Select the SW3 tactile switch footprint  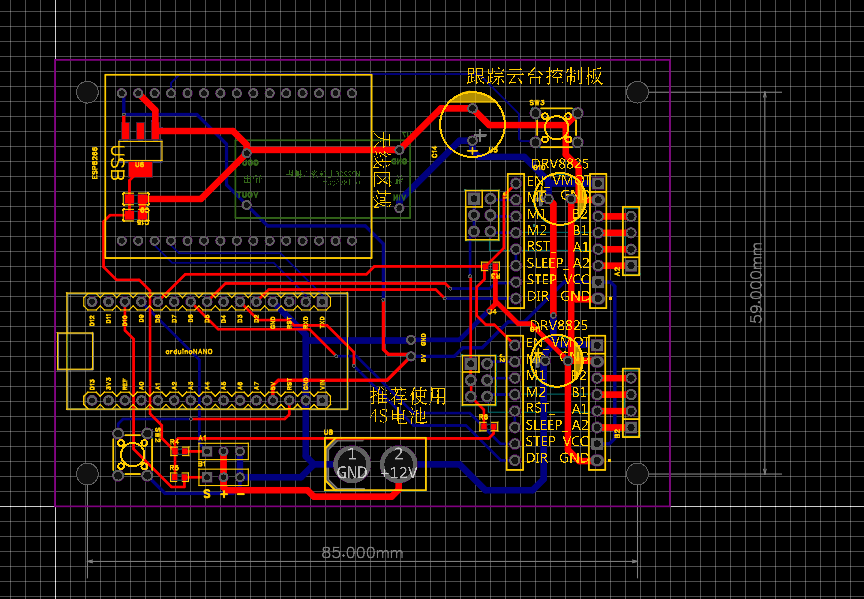pos(557,128)
